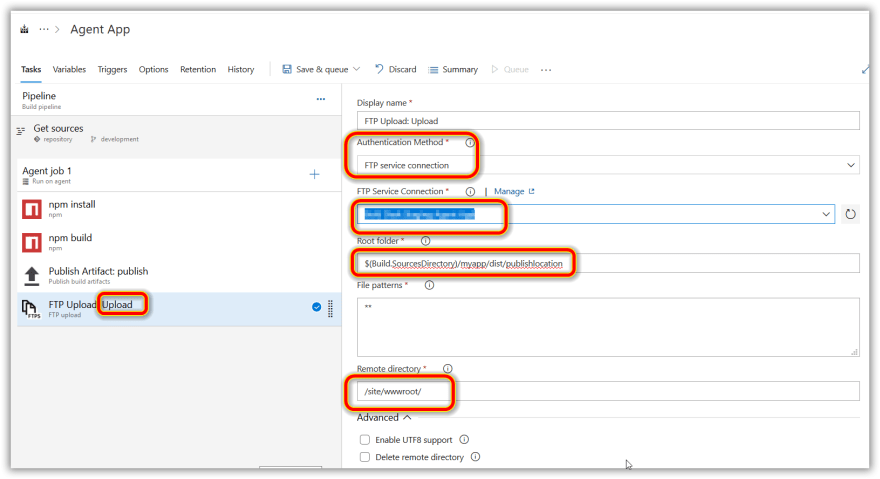Select the npm build task
880x479 pixels.
(179, 242)
